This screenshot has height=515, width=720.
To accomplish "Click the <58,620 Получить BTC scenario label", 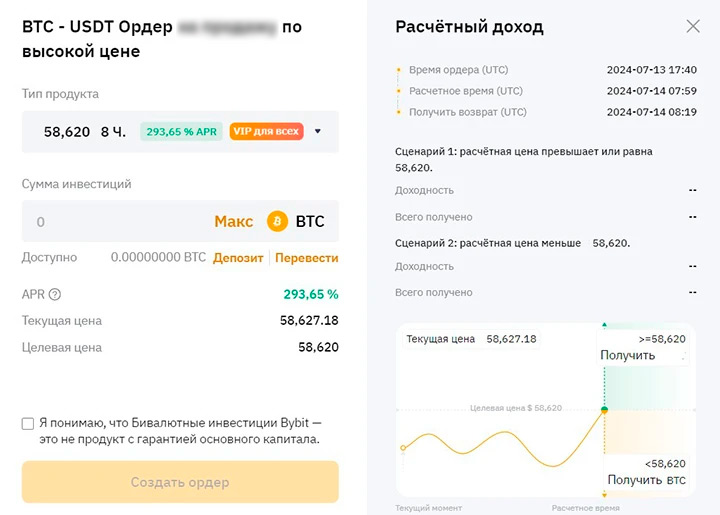I will pos(646,472).
